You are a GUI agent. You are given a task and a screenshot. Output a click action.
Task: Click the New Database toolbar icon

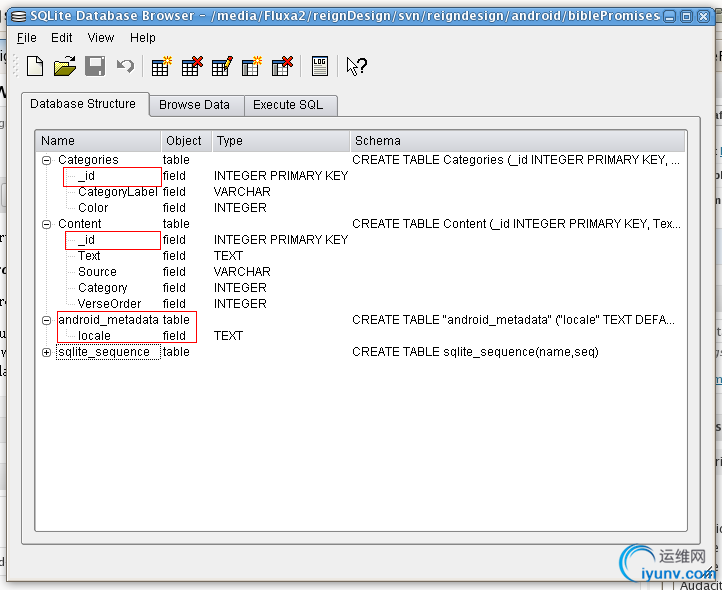pyautogui.click(x=35, y=66)
